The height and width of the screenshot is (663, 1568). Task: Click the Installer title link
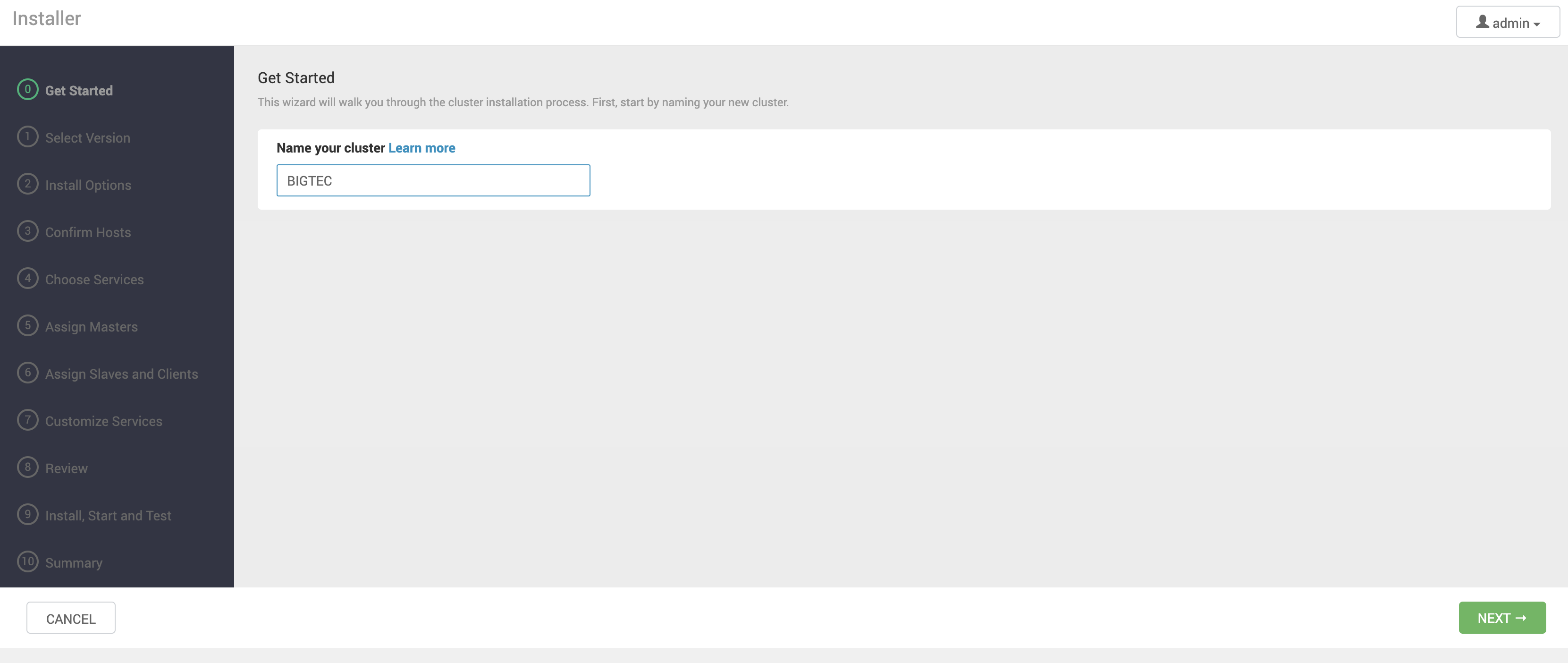coord(47,19)
